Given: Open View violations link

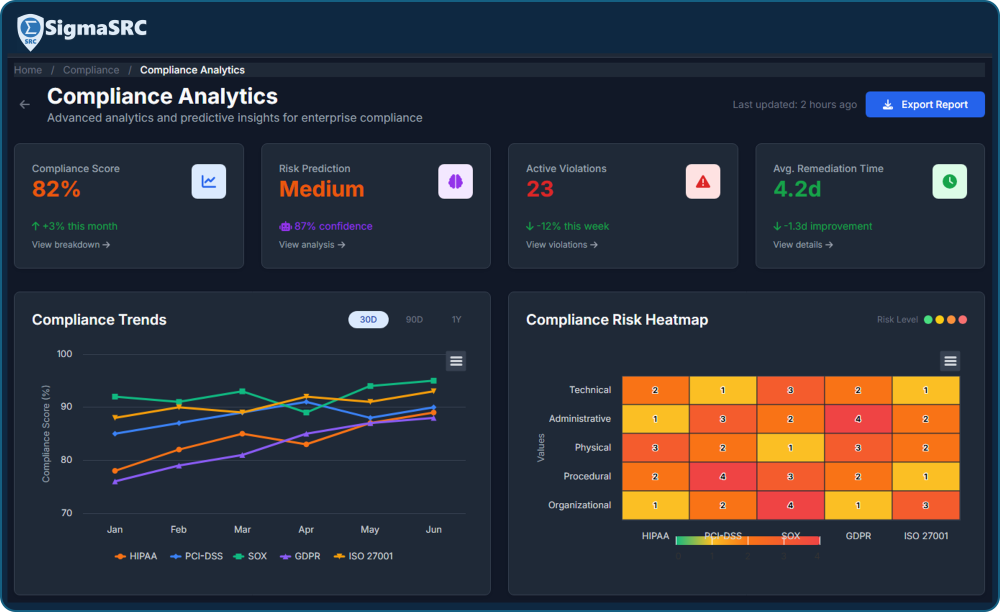Looking at the screenshot, I should tap(562, 245).
